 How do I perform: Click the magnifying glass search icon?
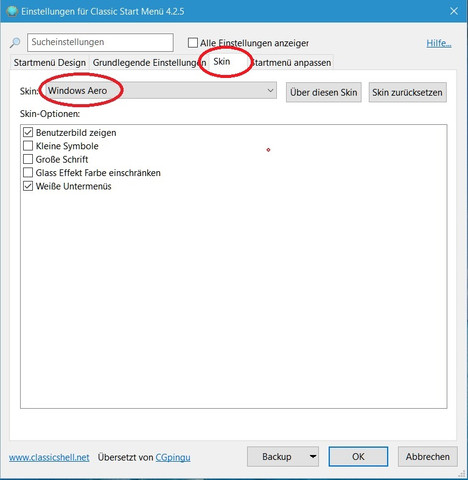pyautogui.click(x=15, y=43)
